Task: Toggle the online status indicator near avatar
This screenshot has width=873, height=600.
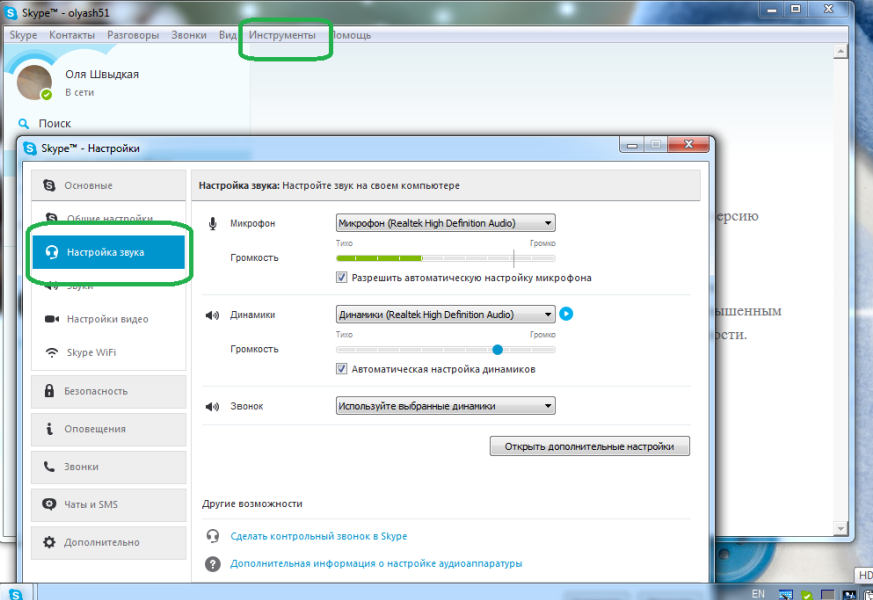Action: 45,92
